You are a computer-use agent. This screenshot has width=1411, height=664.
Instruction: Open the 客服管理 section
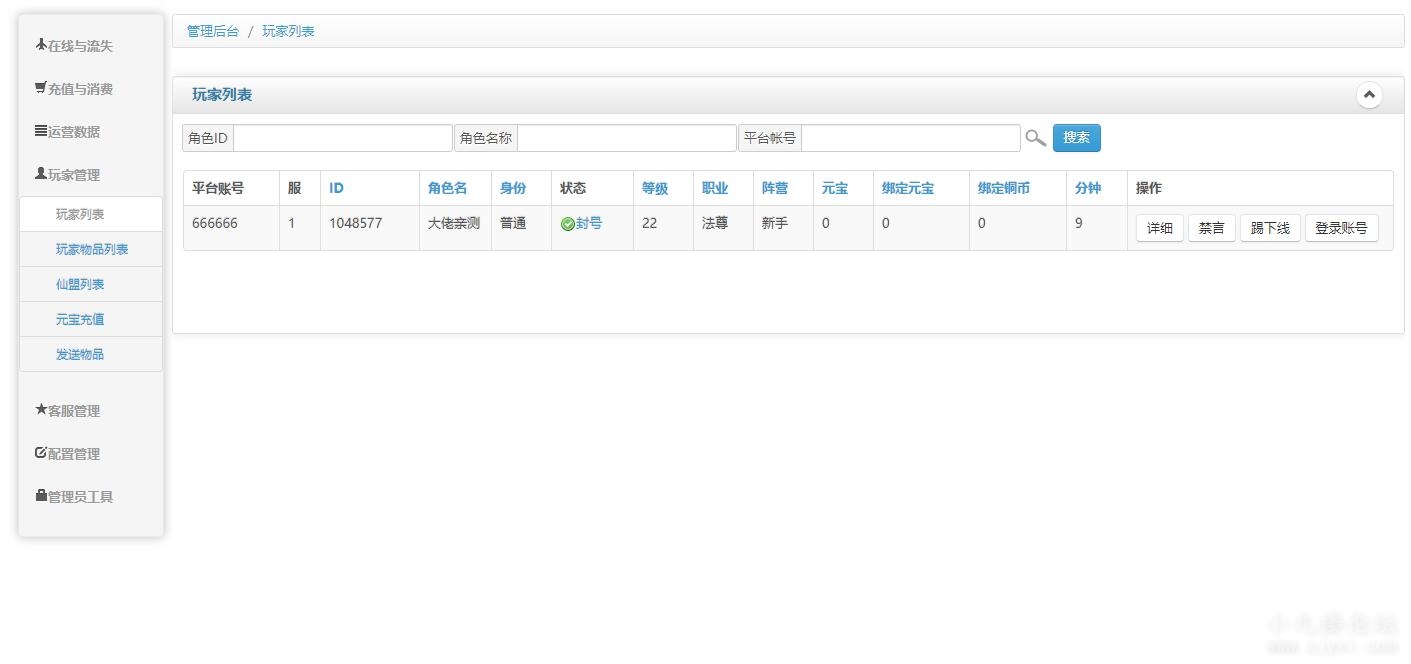[x=68, y=411]
